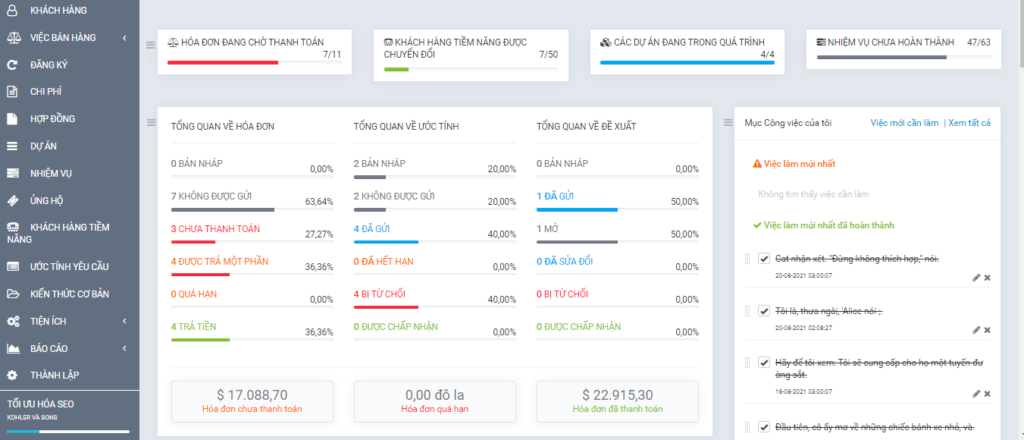
Task: Click the drag handle of the invoice overview widget
Action: point(151,123)
